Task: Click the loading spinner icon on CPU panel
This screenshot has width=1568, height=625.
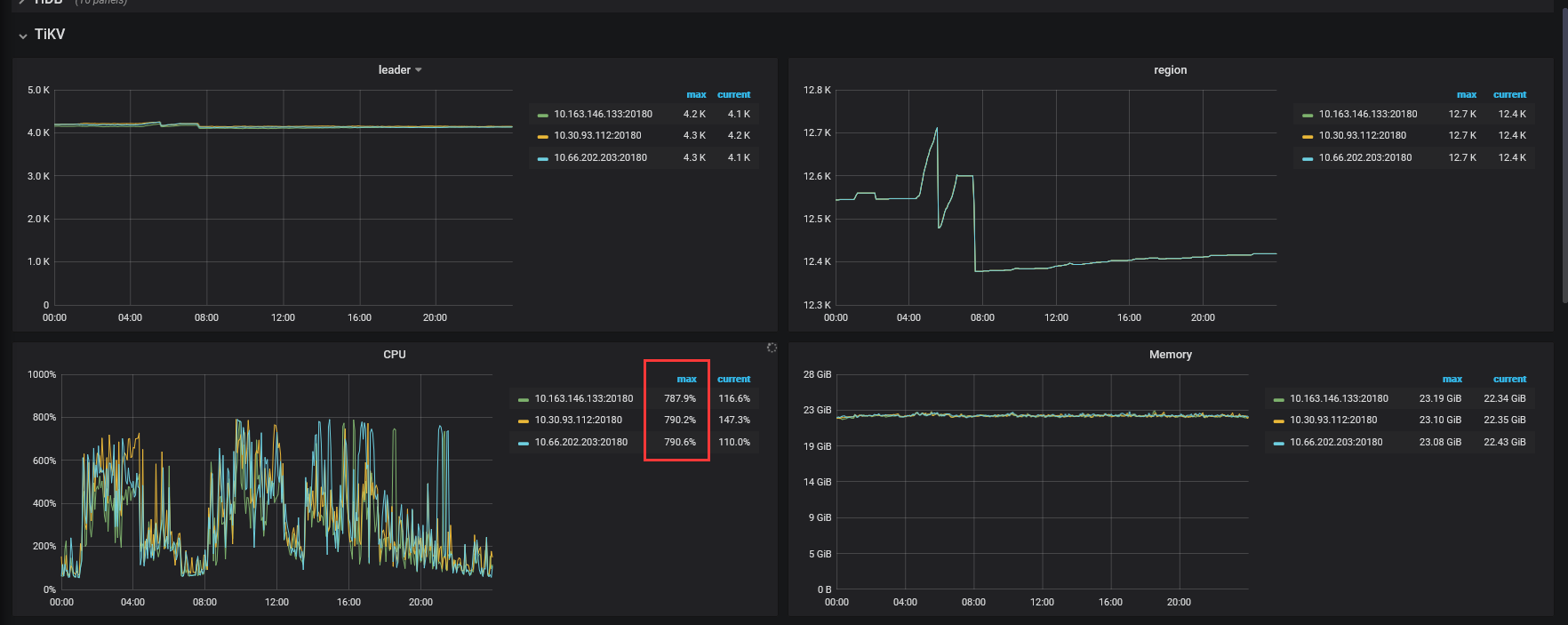Action: [772, 348]
